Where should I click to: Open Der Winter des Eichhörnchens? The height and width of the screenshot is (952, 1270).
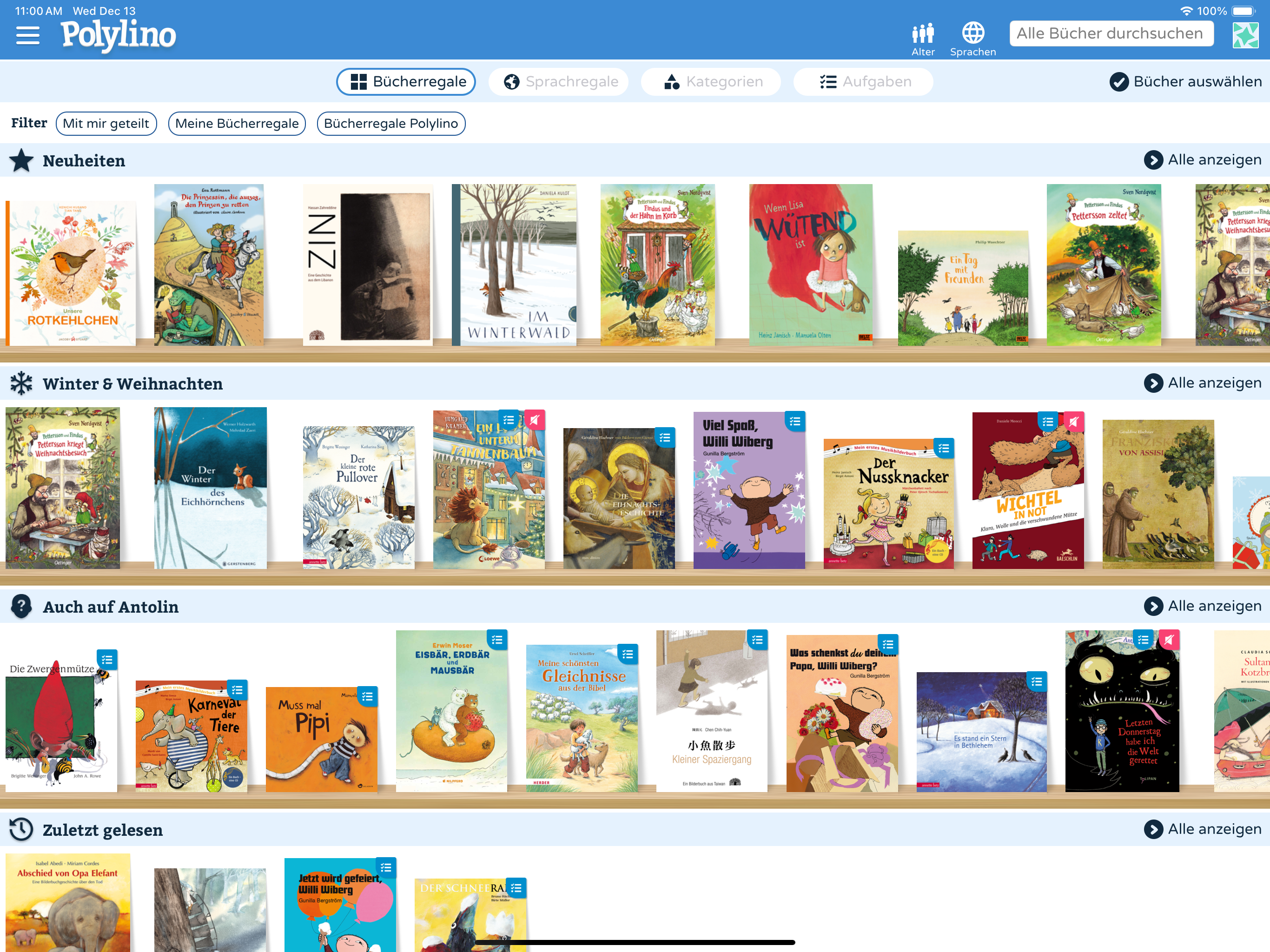(x=210, y=488)
